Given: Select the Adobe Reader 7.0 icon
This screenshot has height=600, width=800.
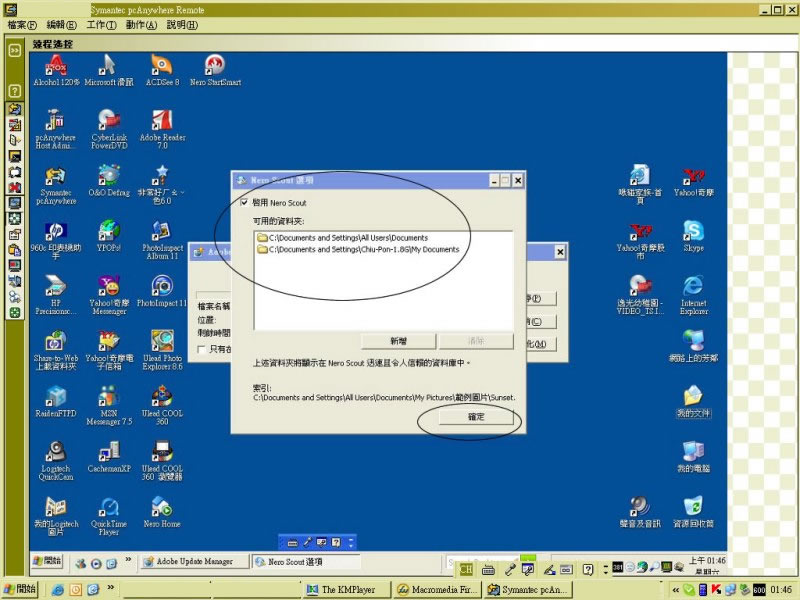Looking at the screenshot, I should pos(162,129).
